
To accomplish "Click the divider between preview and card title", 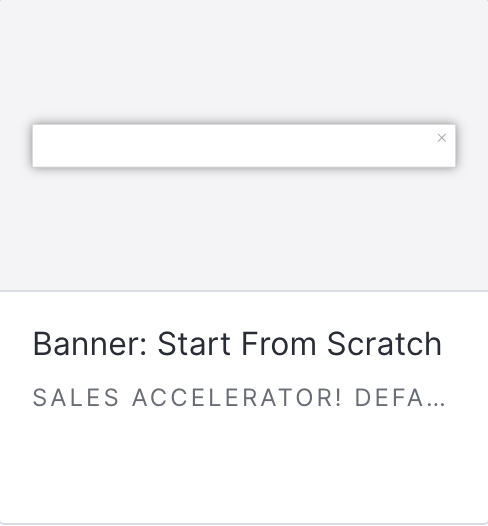I will pos(244,291).
